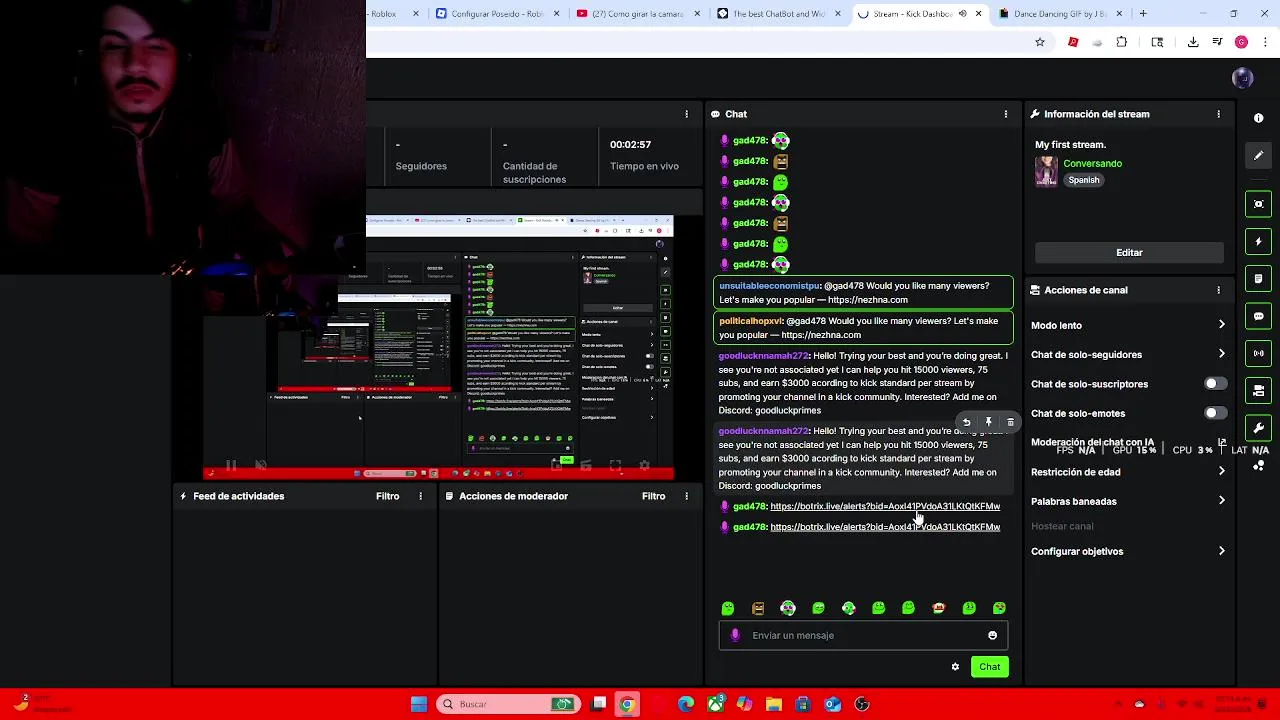Open Acciones de canal three-dot menu
This screenshot has width=1280, height=720.
[1218, 290]
